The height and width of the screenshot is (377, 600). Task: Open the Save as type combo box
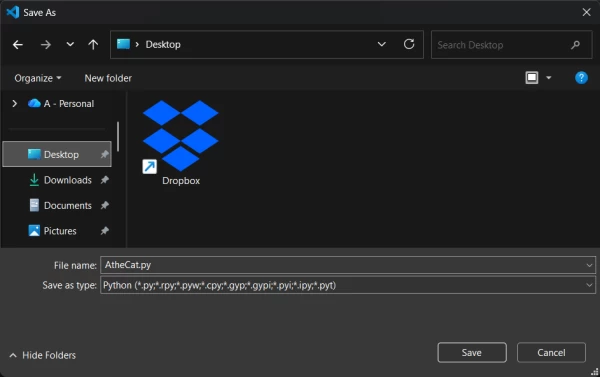click(x=348, y=285)
